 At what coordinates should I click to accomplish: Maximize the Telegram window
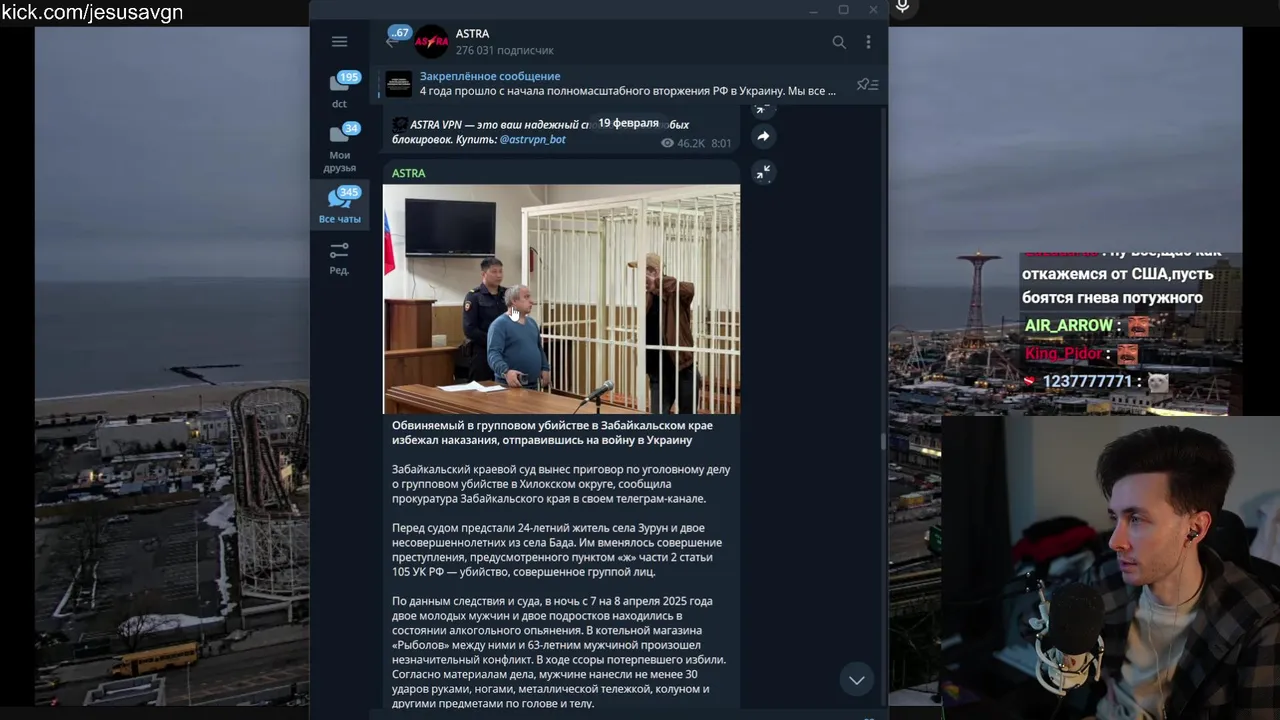[x=843, y=10]
